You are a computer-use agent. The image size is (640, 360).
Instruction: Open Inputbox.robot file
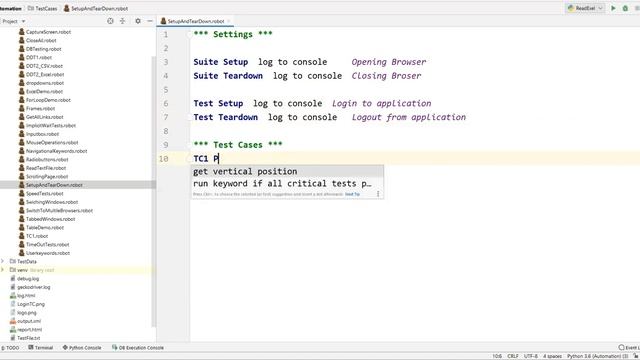point(39,134)
